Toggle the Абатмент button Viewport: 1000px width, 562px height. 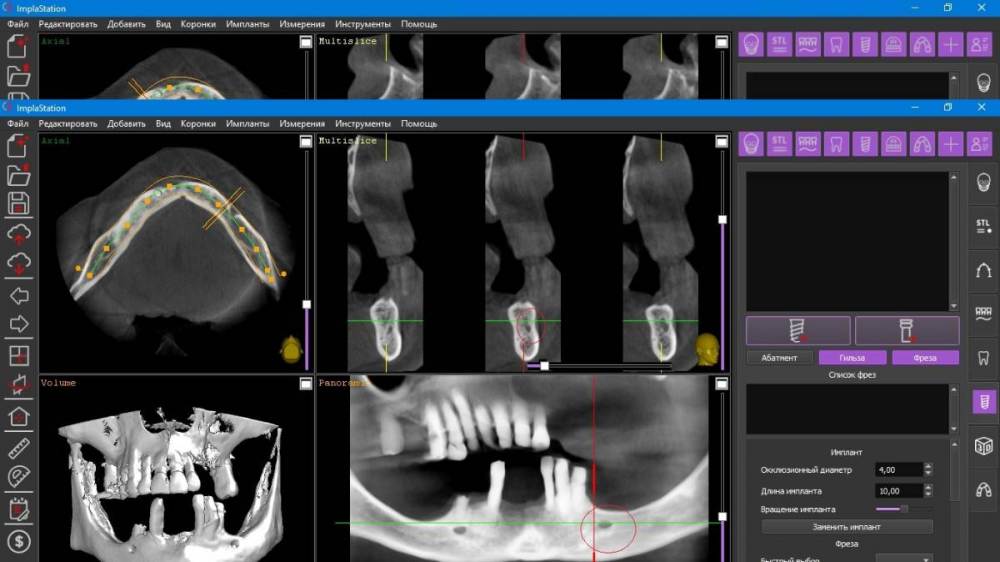(x=779, y=358)
